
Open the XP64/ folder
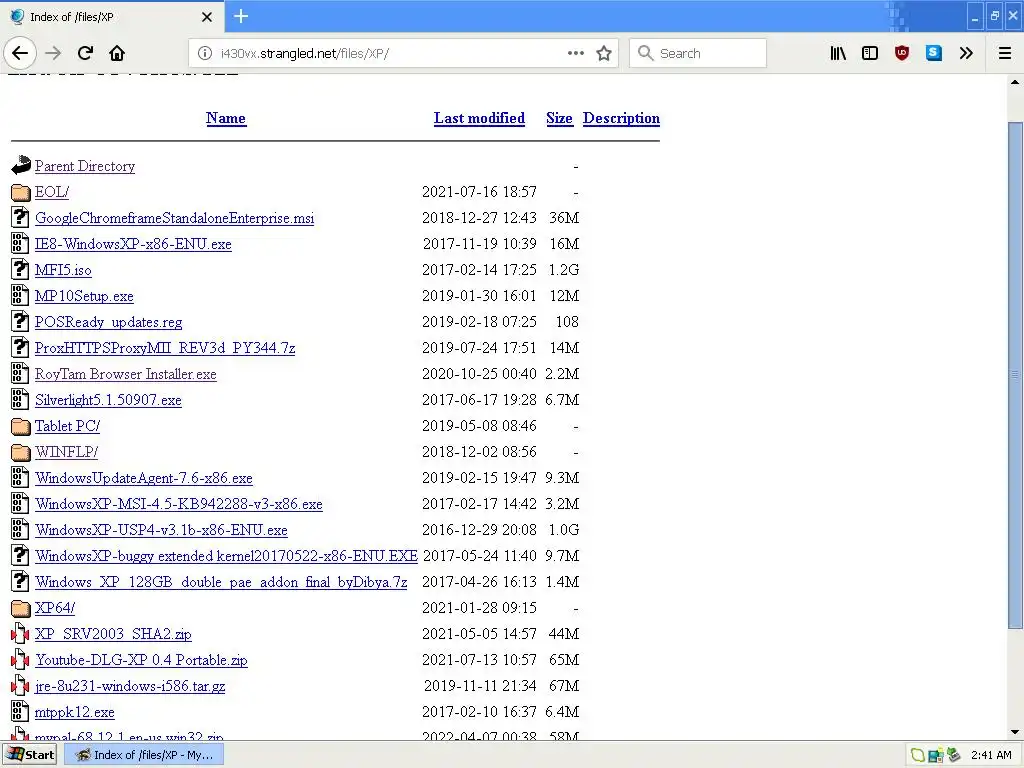55,608
